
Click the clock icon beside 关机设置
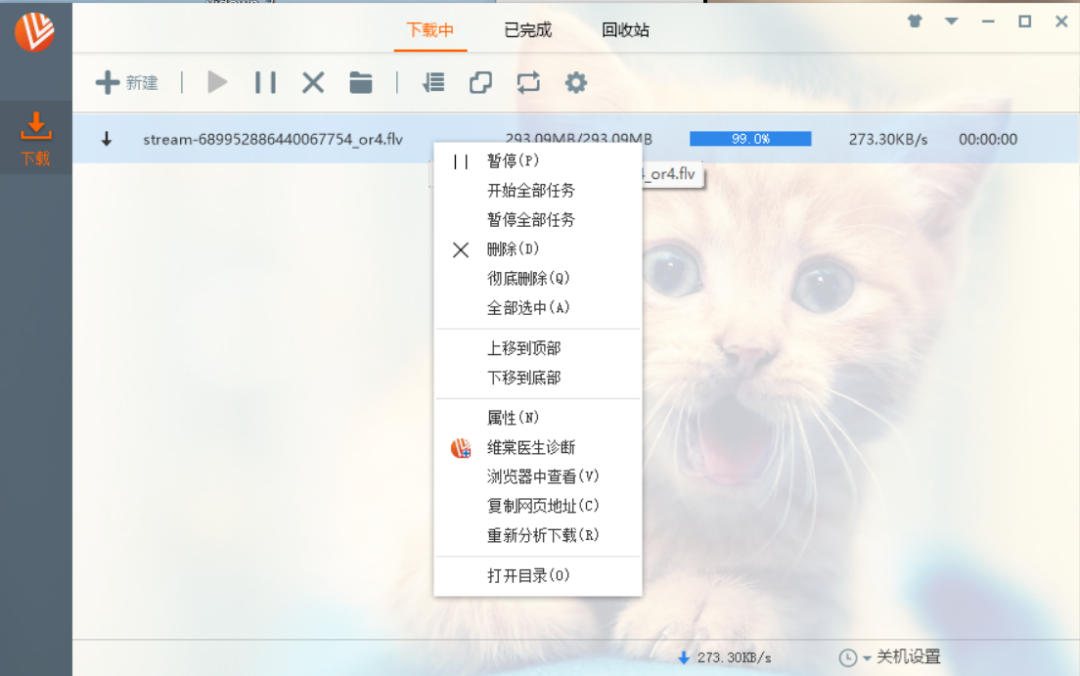tap(848, 658)
